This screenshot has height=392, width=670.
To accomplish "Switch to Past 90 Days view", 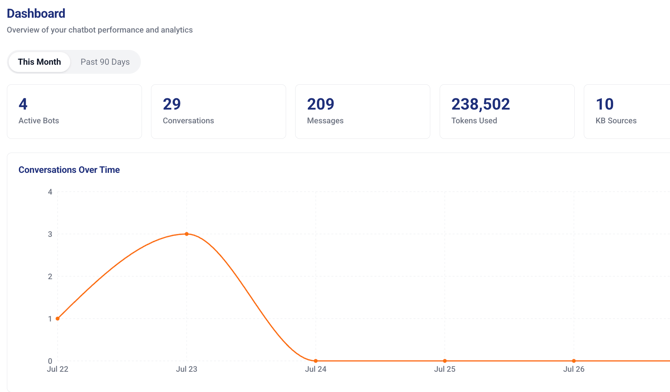I will pos(105,62).
